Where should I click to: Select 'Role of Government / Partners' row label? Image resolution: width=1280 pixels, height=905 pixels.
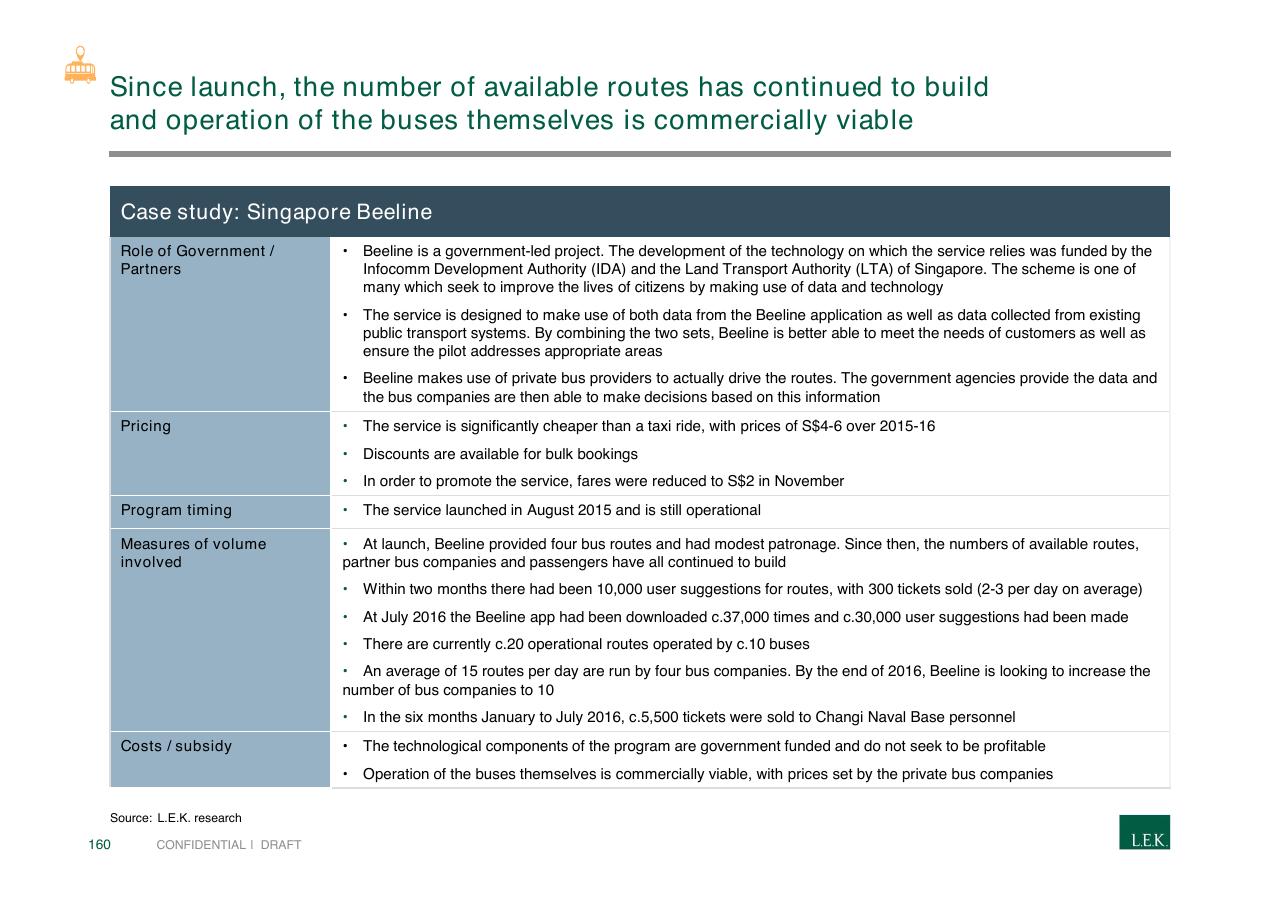197,260
